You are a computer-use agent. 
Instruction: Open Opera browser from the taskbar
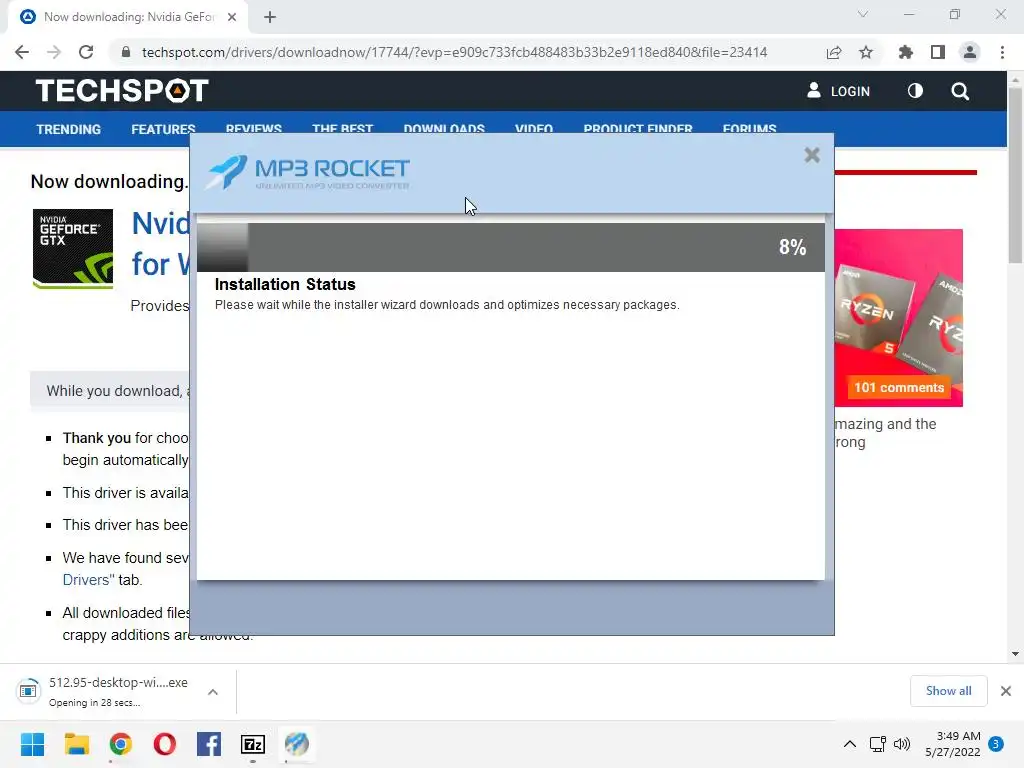165,744
